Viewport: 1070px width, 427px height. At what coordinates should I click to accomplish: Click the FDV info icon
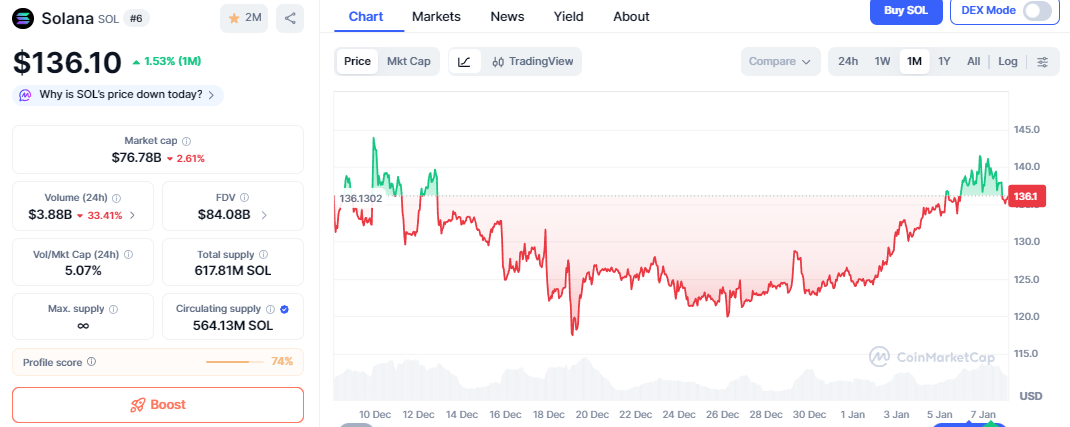(245, 198)
